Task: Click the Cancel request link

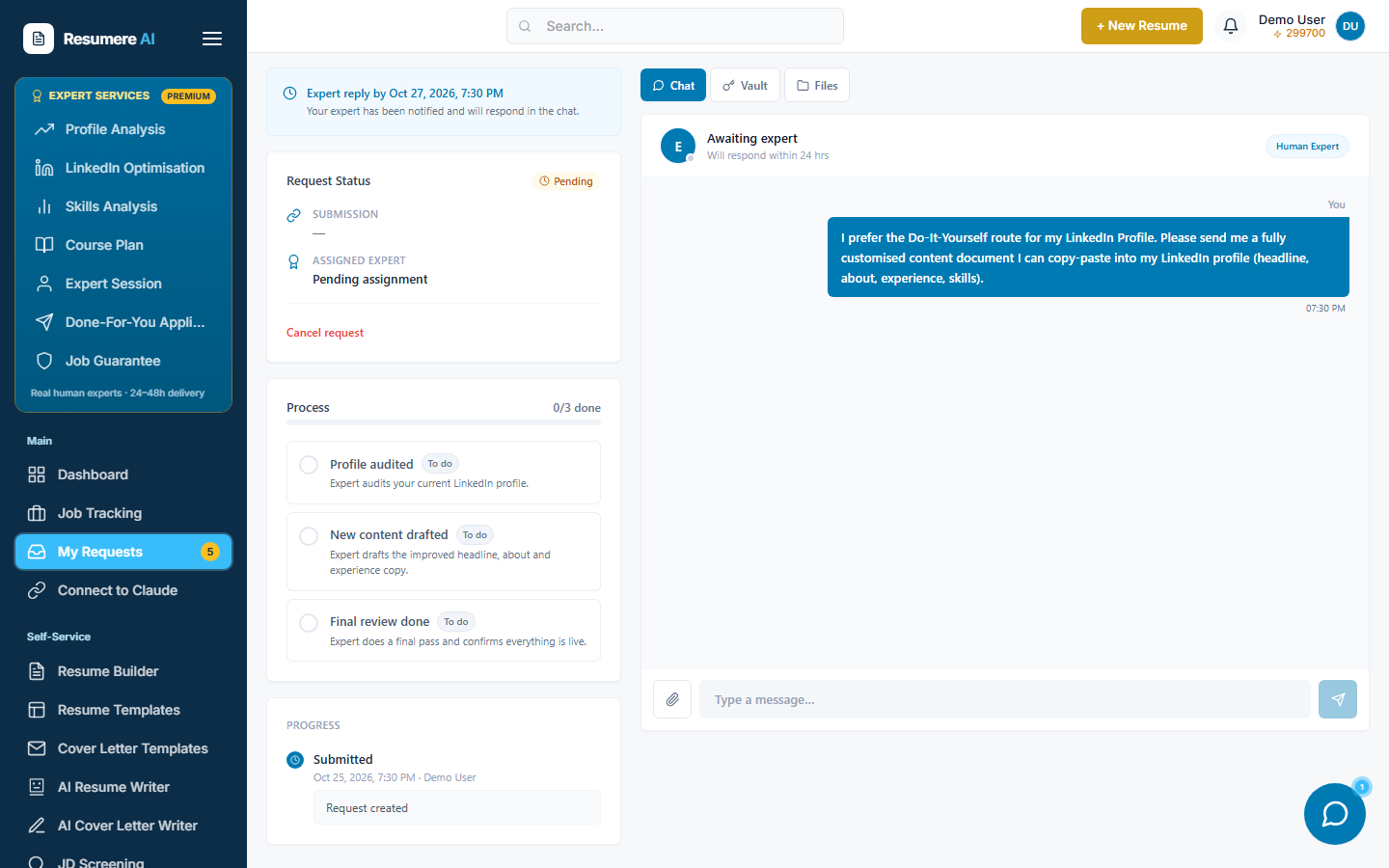Action: click(x=325, y=333)
